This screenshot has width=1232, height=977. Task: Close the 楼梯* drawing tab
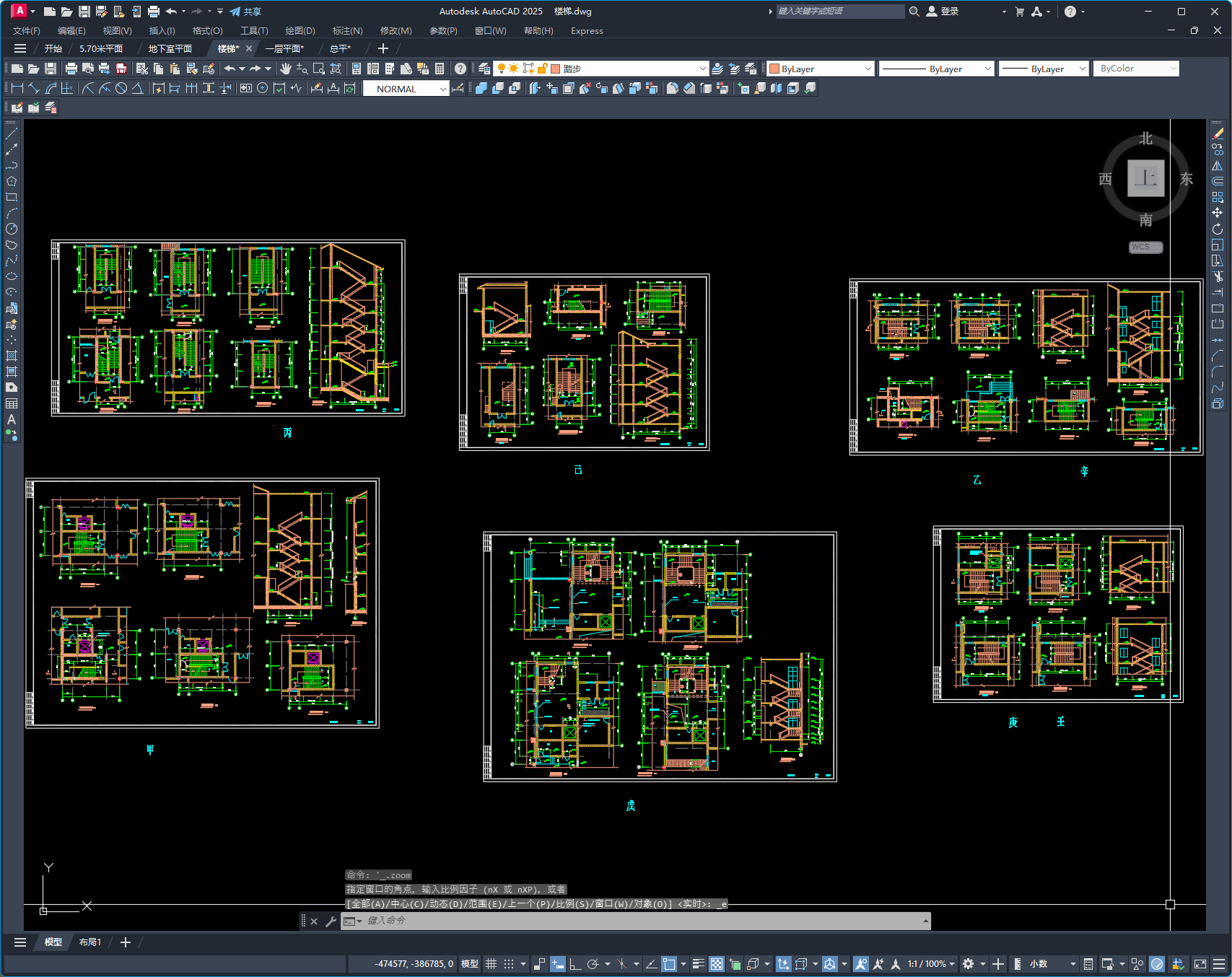[x=249, y=48]
